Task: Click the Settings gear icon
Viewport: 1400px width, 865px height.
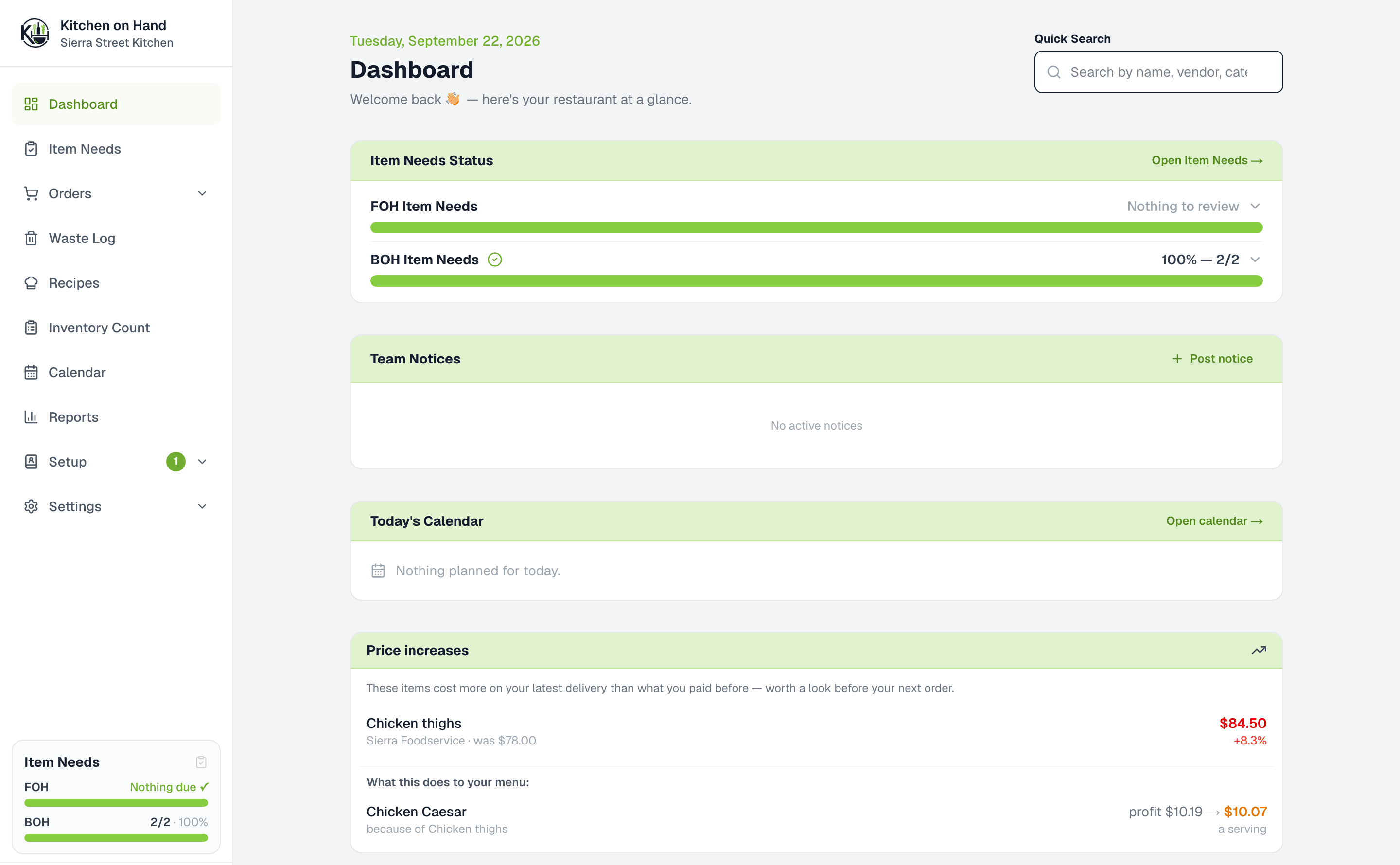Action: pyautogui.click(x=31, y=506)
